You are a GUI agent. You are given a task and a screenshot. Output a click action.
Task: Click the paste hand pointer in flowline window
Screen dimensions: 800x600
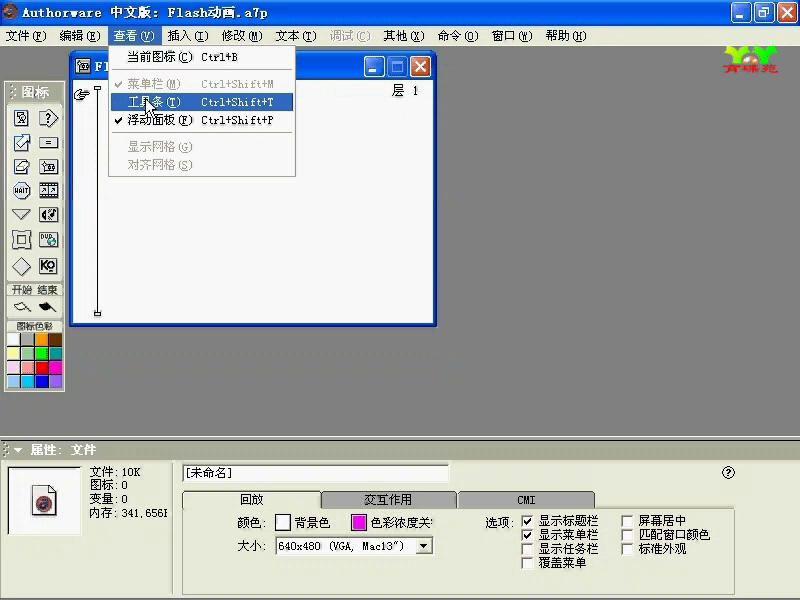click(82, 94)
